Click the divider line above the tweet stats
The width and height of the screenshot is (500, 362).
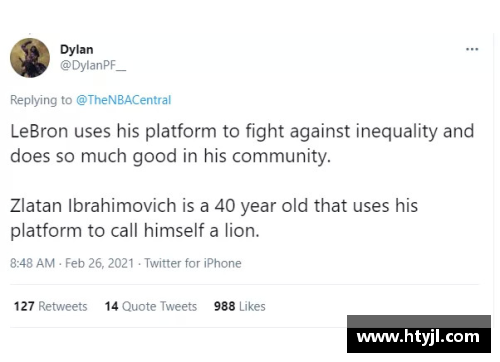244,285
